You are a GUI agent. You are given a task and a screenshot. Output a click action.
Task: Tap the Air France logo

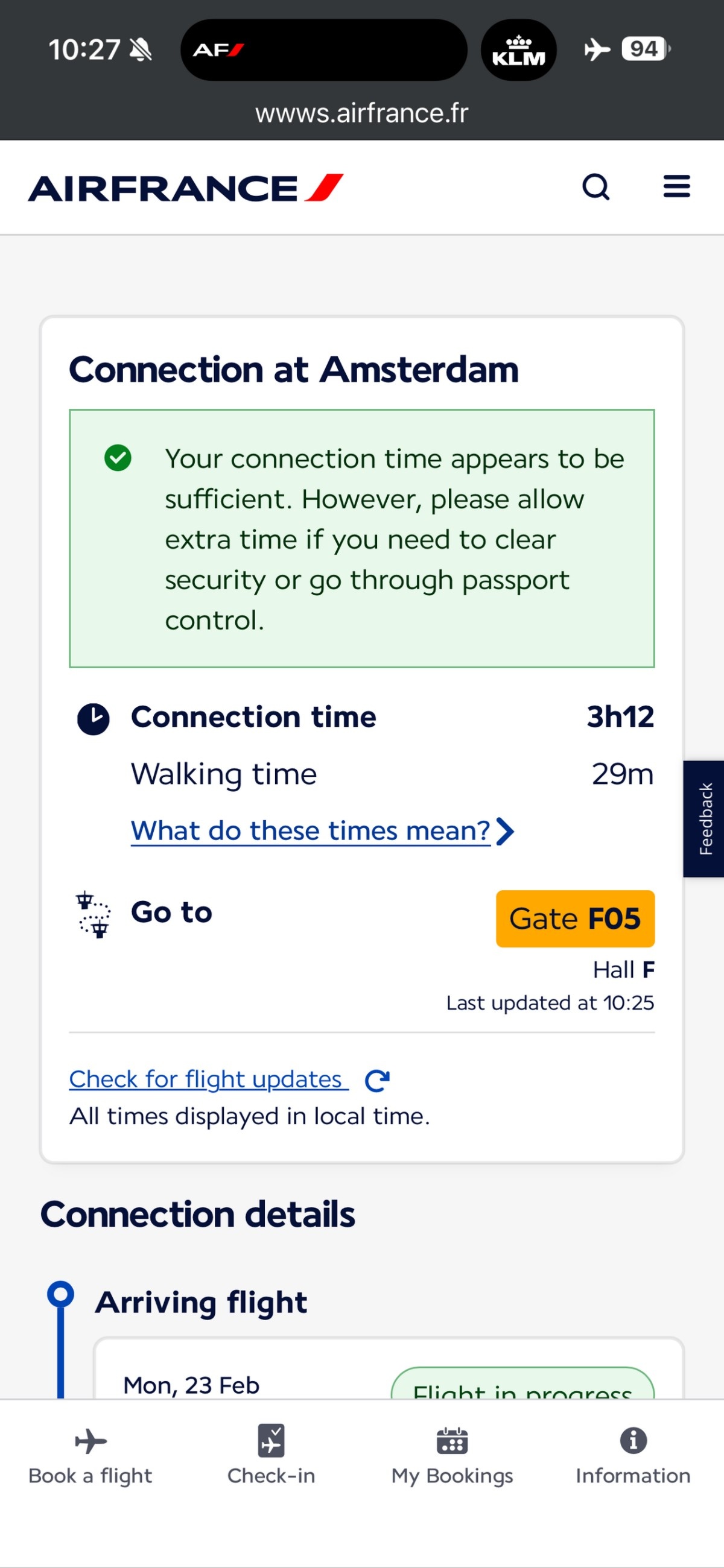click(x=186, y=188)
